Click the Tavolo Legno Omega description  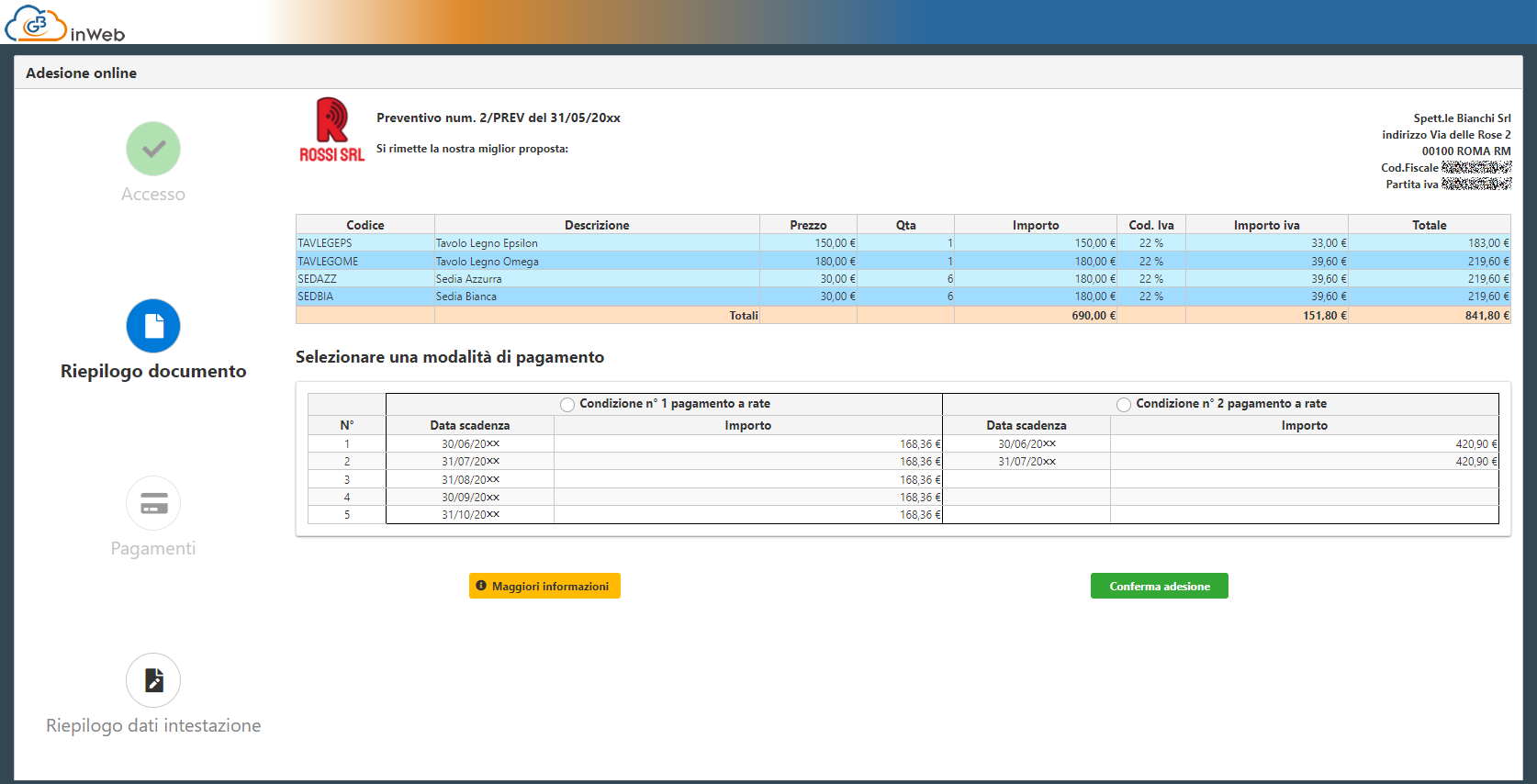coord(488,262)
